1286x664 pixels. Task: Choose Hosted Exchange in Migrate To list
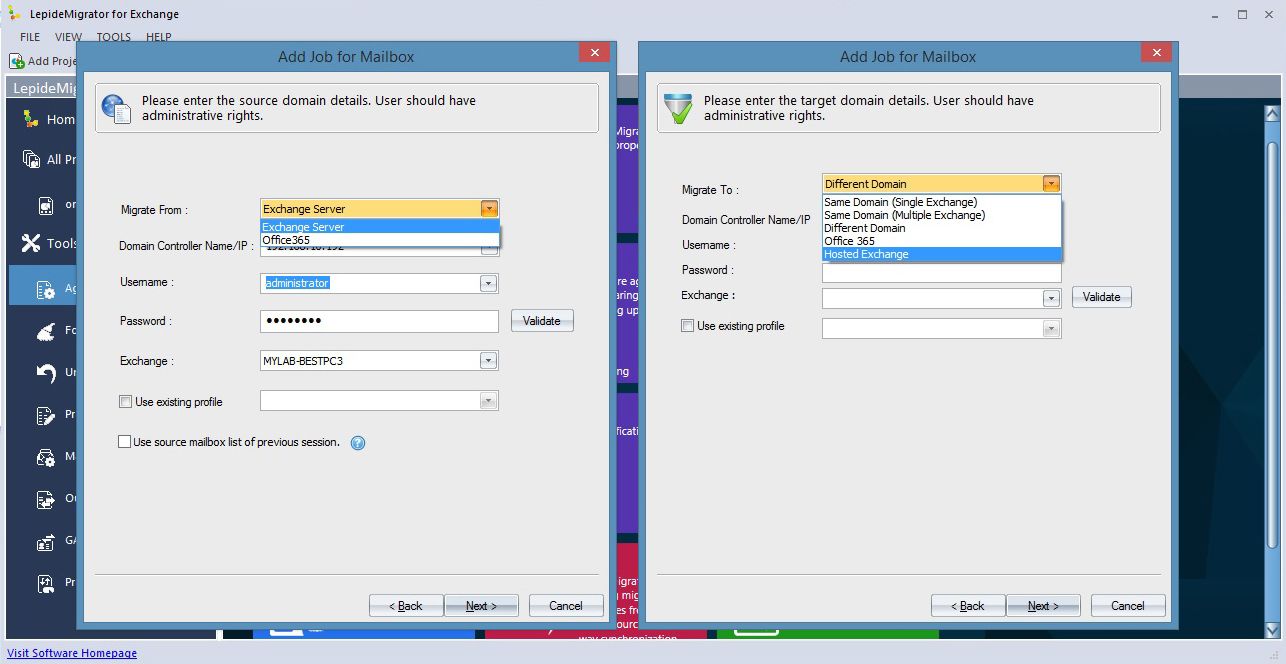tap(941, 254)
